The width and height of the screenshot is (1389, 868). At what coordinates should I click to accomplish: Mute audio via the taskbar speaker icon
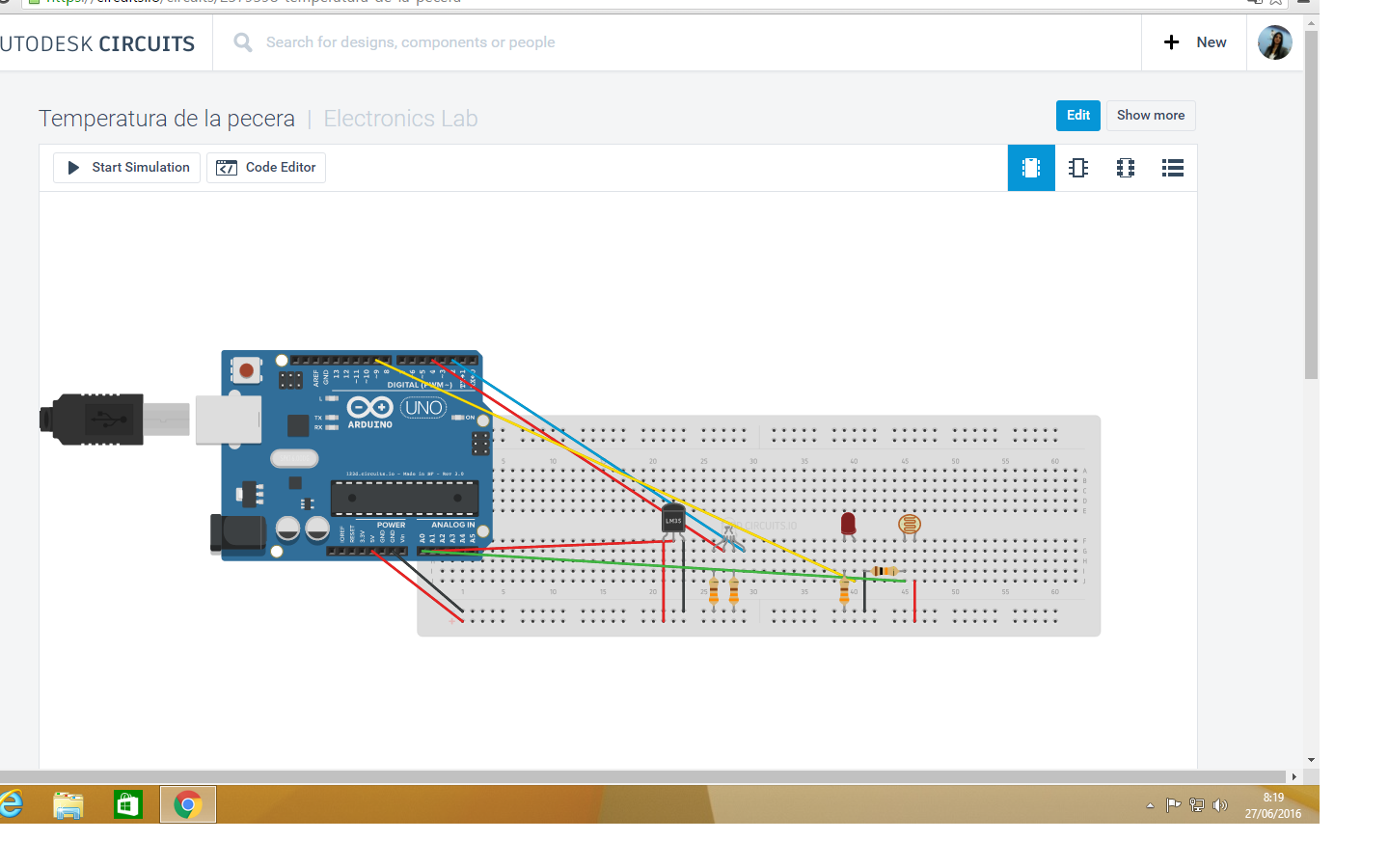point(1220,803)
